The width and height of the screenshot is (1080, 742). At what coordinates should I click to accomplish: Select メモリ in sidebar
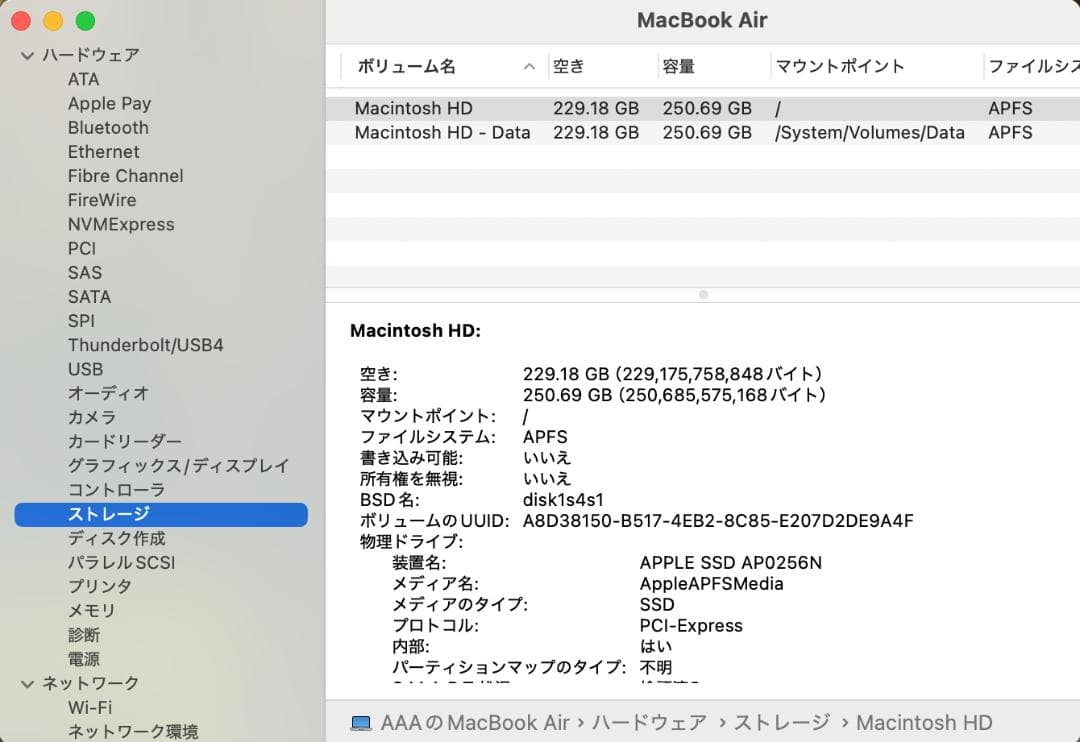point(92,610)
